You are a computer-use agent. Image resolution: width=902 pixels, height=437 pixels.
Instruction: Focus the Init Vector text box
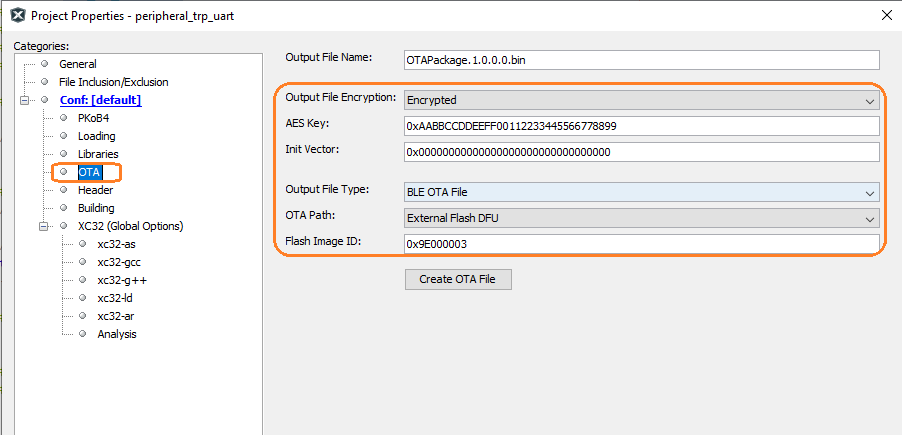tap(640, 152)
